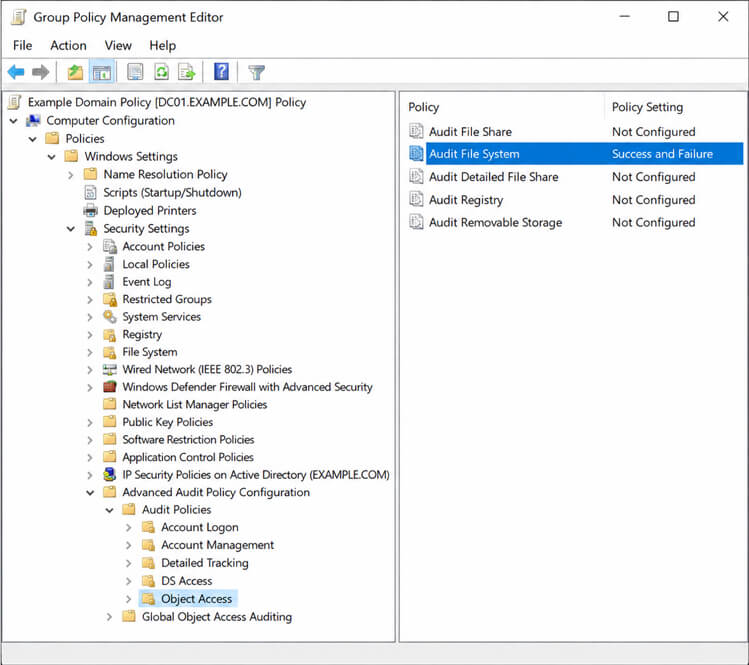749x665 pixels.
Task: Toggle the Show/Hide Console Tree icon
Action: pos(102,72)
